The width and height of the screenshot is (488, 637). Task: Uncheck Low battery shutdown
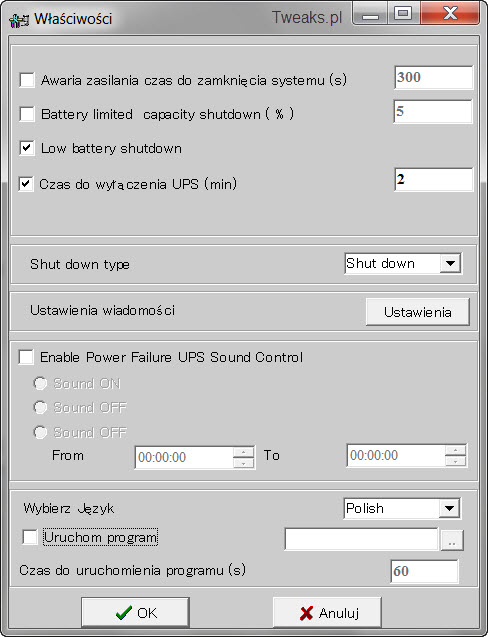click(x=27, y=148)
